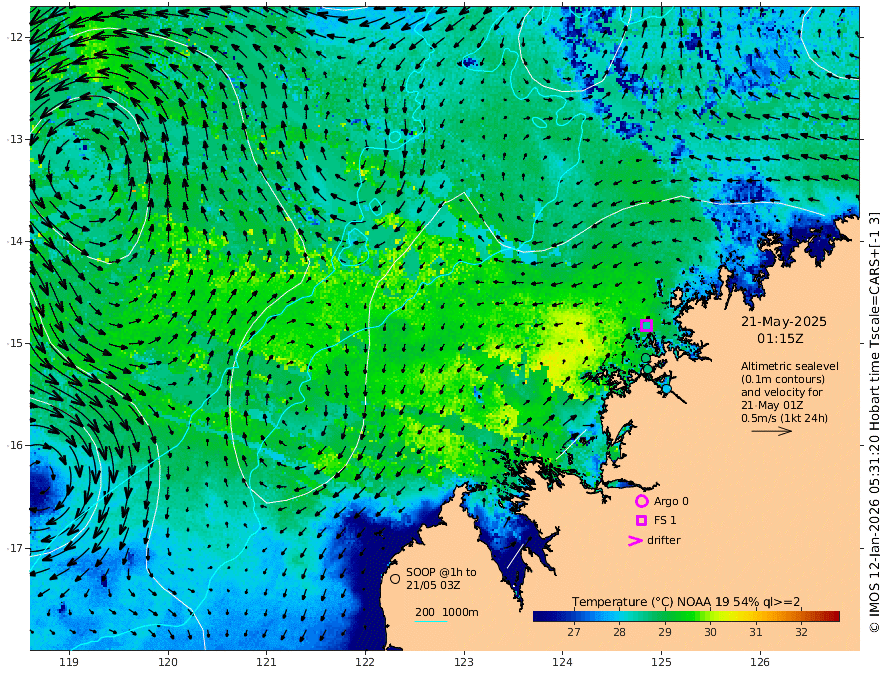Viewport: 880px width, 680px height.
Task: Pick the dark red end of temperature colorbar
Action: coord(833,617)
